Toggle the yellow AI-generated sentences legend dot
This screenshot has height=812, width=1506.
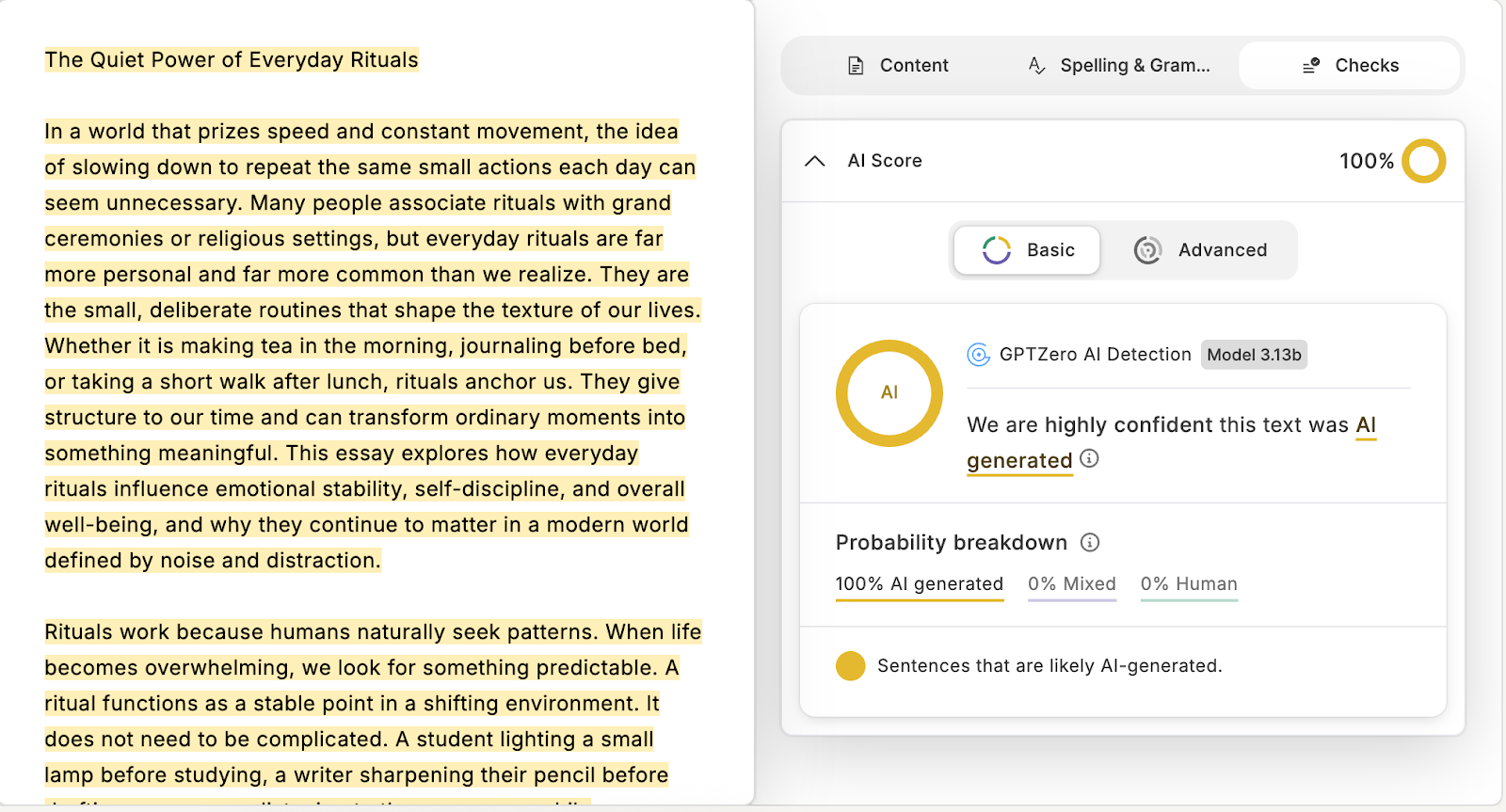849,665
